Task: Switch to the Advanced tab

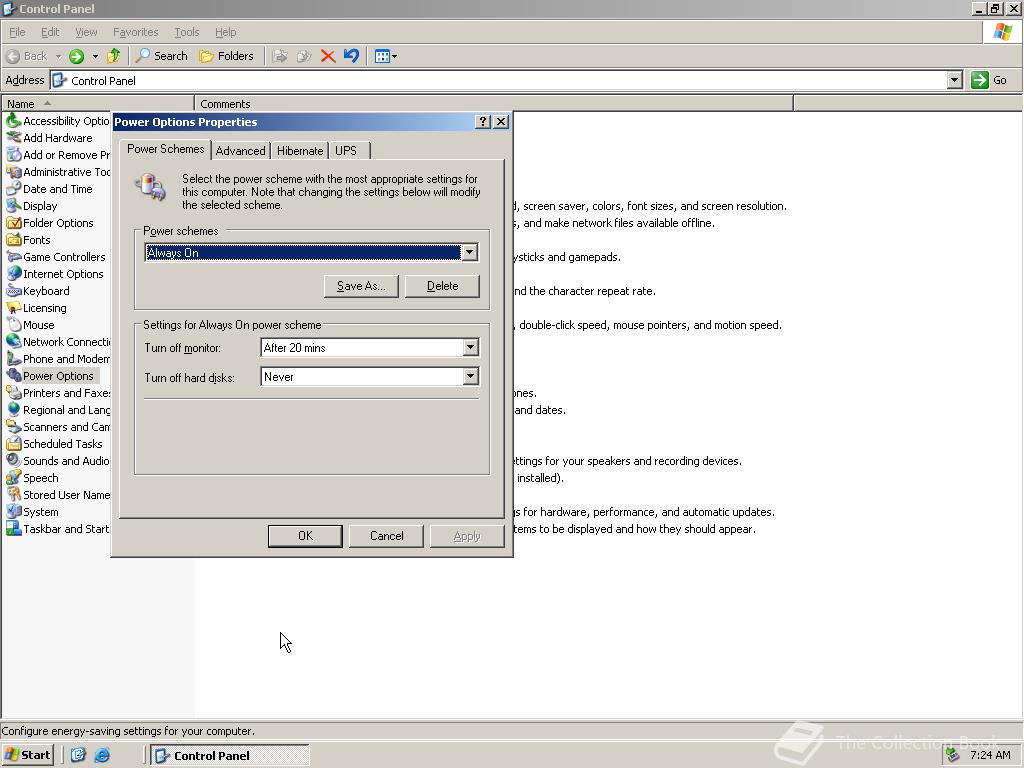Action: point(240,151)
